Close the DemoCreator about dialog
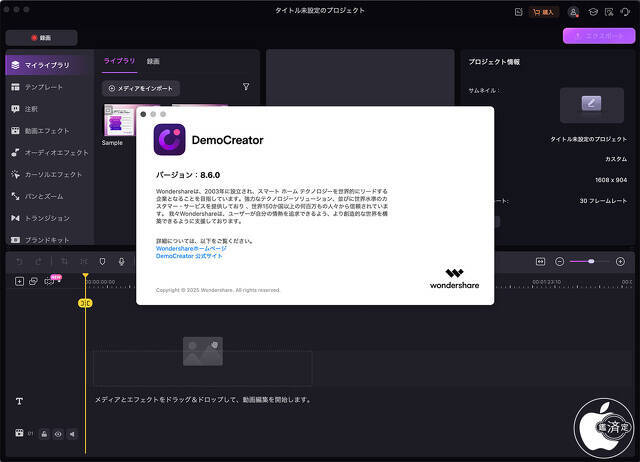The width and height of the screenshot is (640, 462). [143, 114]
